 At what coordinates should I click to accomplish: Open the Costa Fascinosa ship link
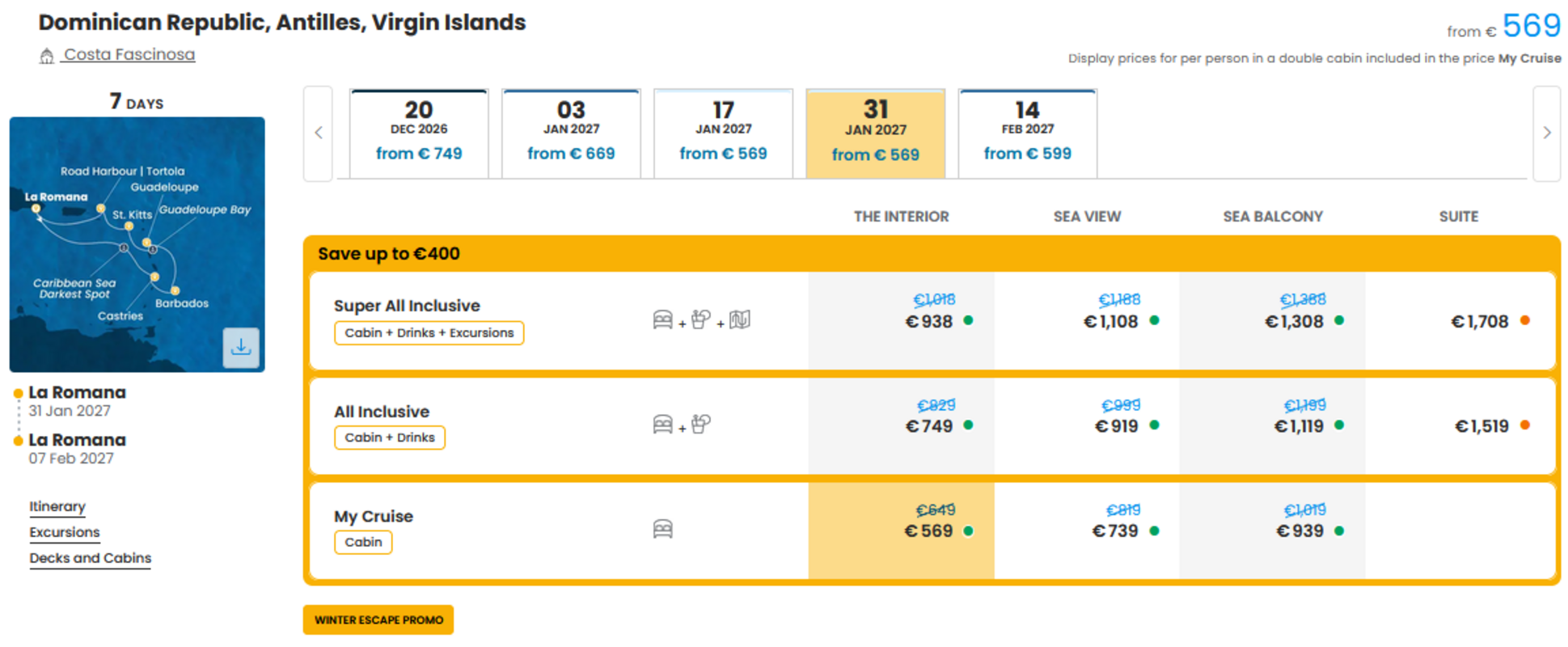click(x=129, y=54)
